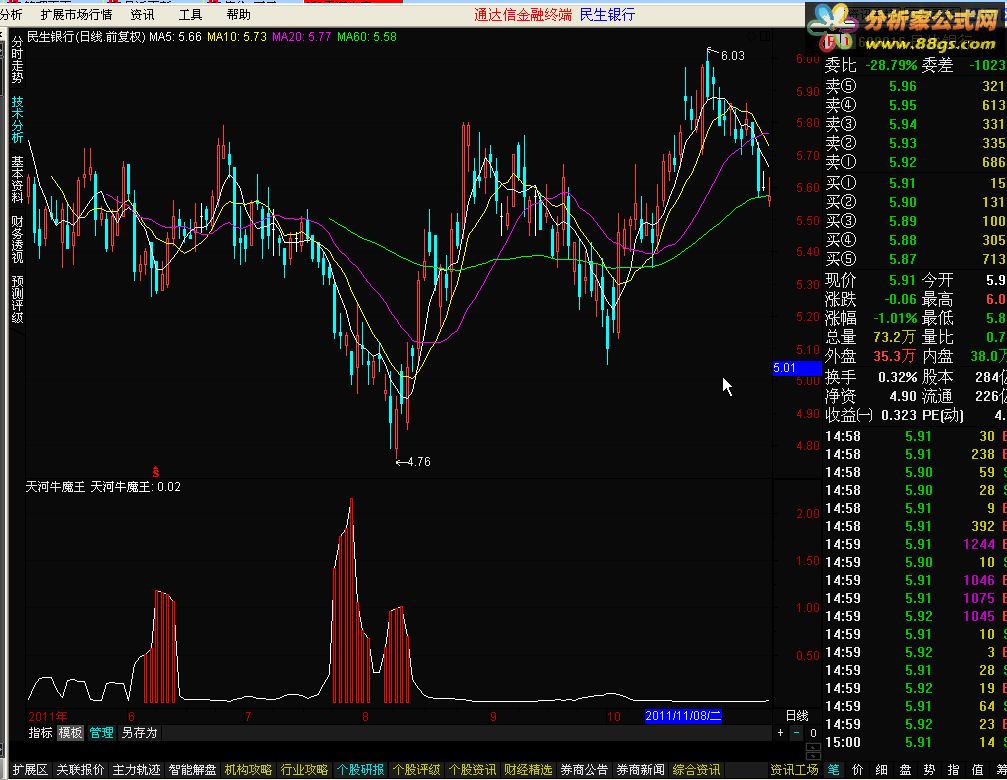Image resolution: width=1007 pixels, height=780 pixels.
Task: Click the 买① 5.91 order row
Action: point(915,183)
